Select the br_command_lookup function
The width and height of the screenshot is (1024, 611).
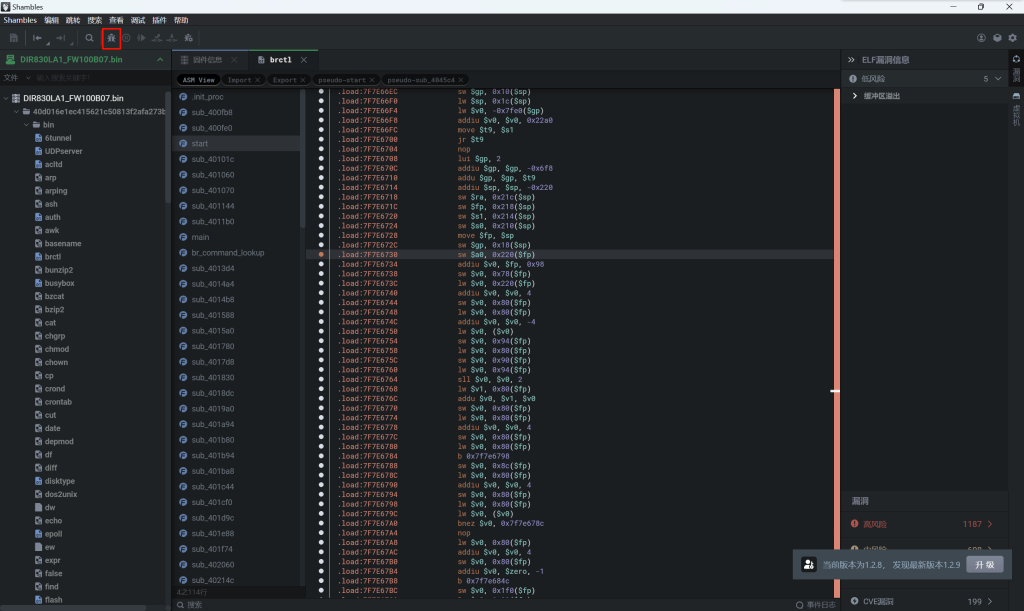[228, 253]
